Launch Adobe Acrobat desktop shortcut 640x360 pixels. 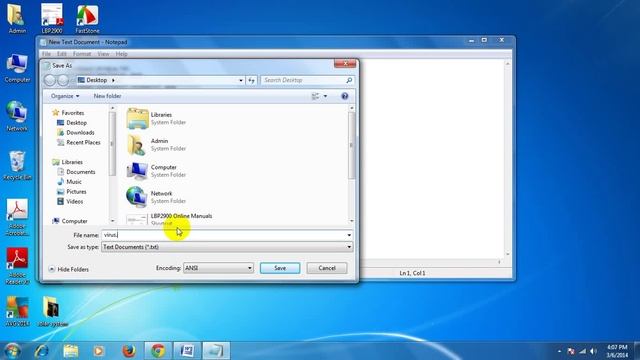click(x=17, y=217)
